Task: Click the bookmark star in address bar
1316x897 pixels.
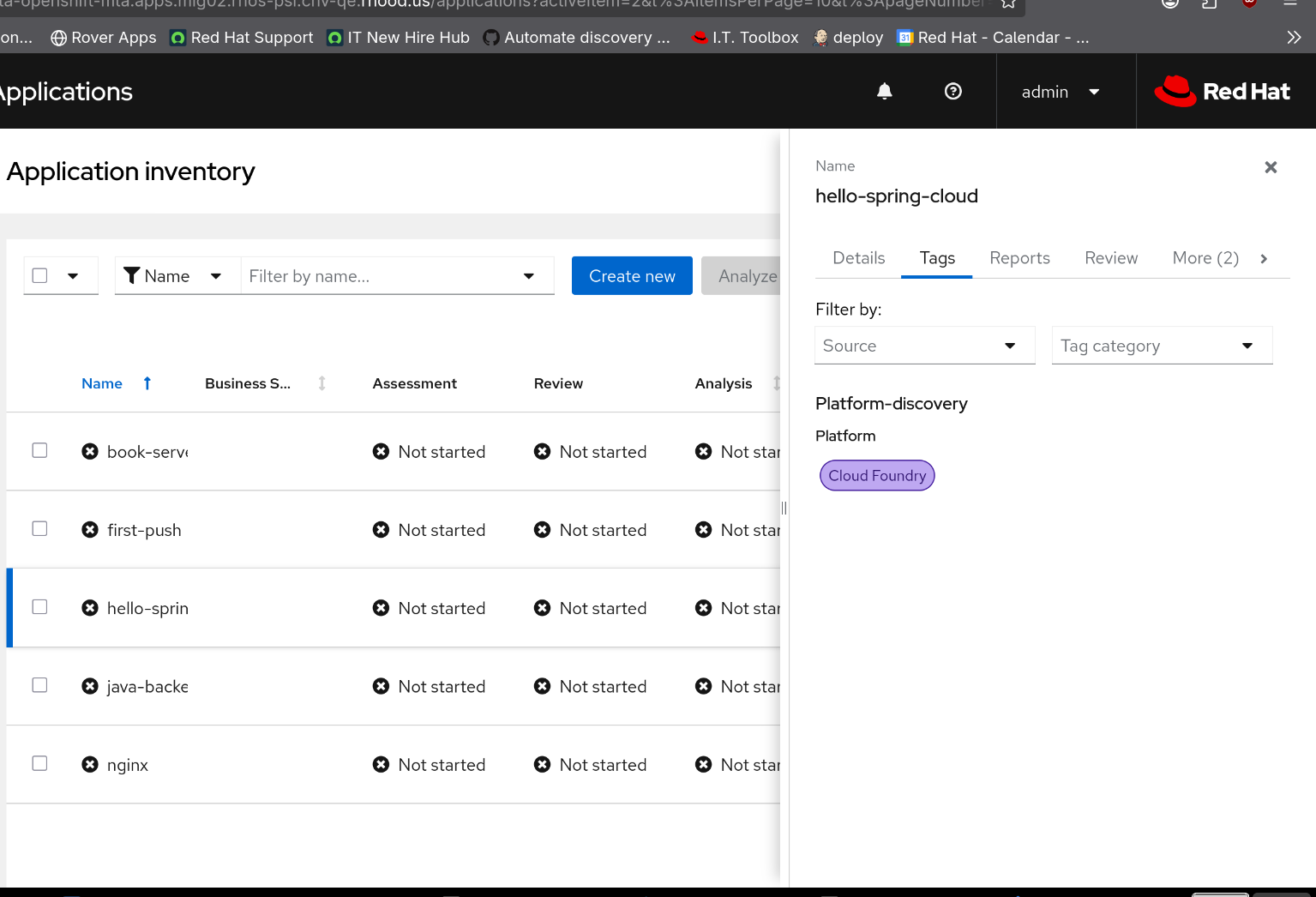Action: [x=1008, y=3]
